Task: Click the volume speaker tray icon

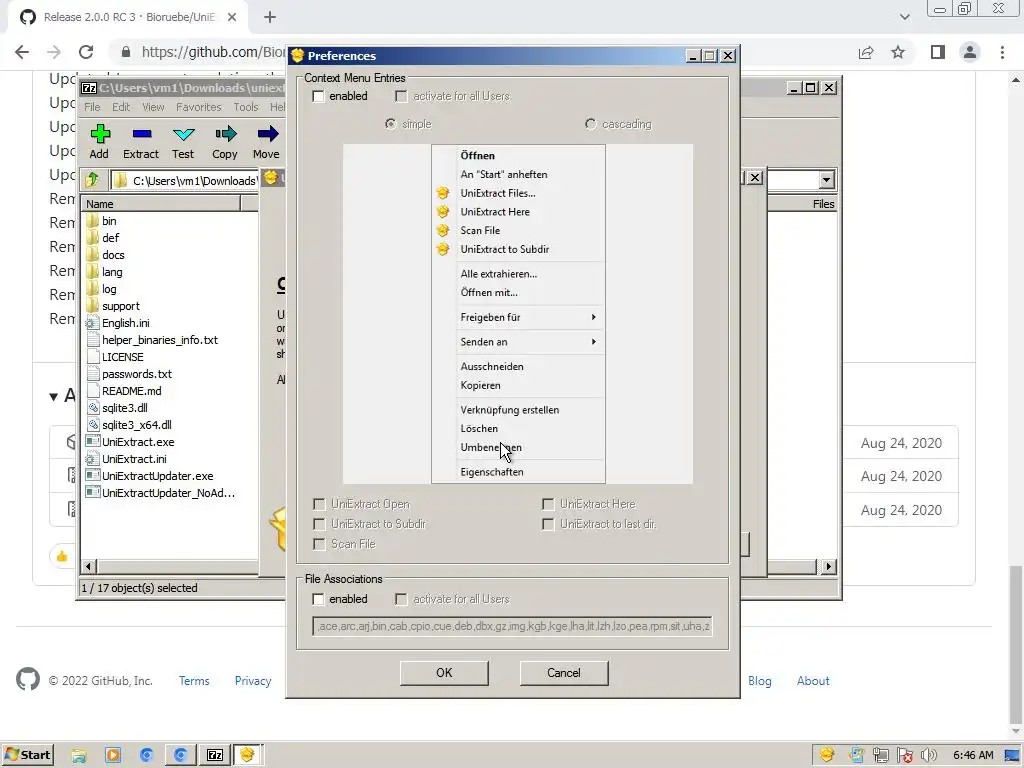Action: [929, 756]
